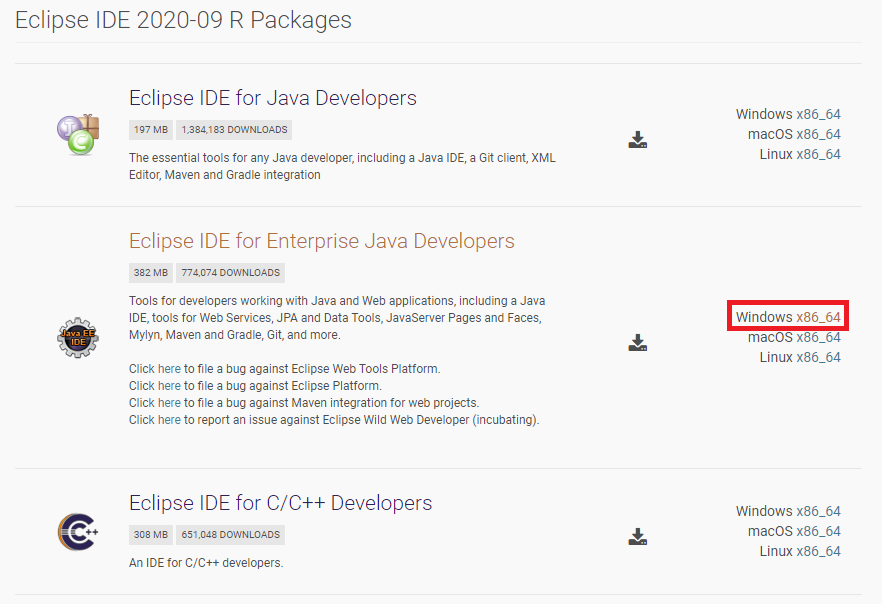Download the Windows x86_64 build of Java Developers

818,114
